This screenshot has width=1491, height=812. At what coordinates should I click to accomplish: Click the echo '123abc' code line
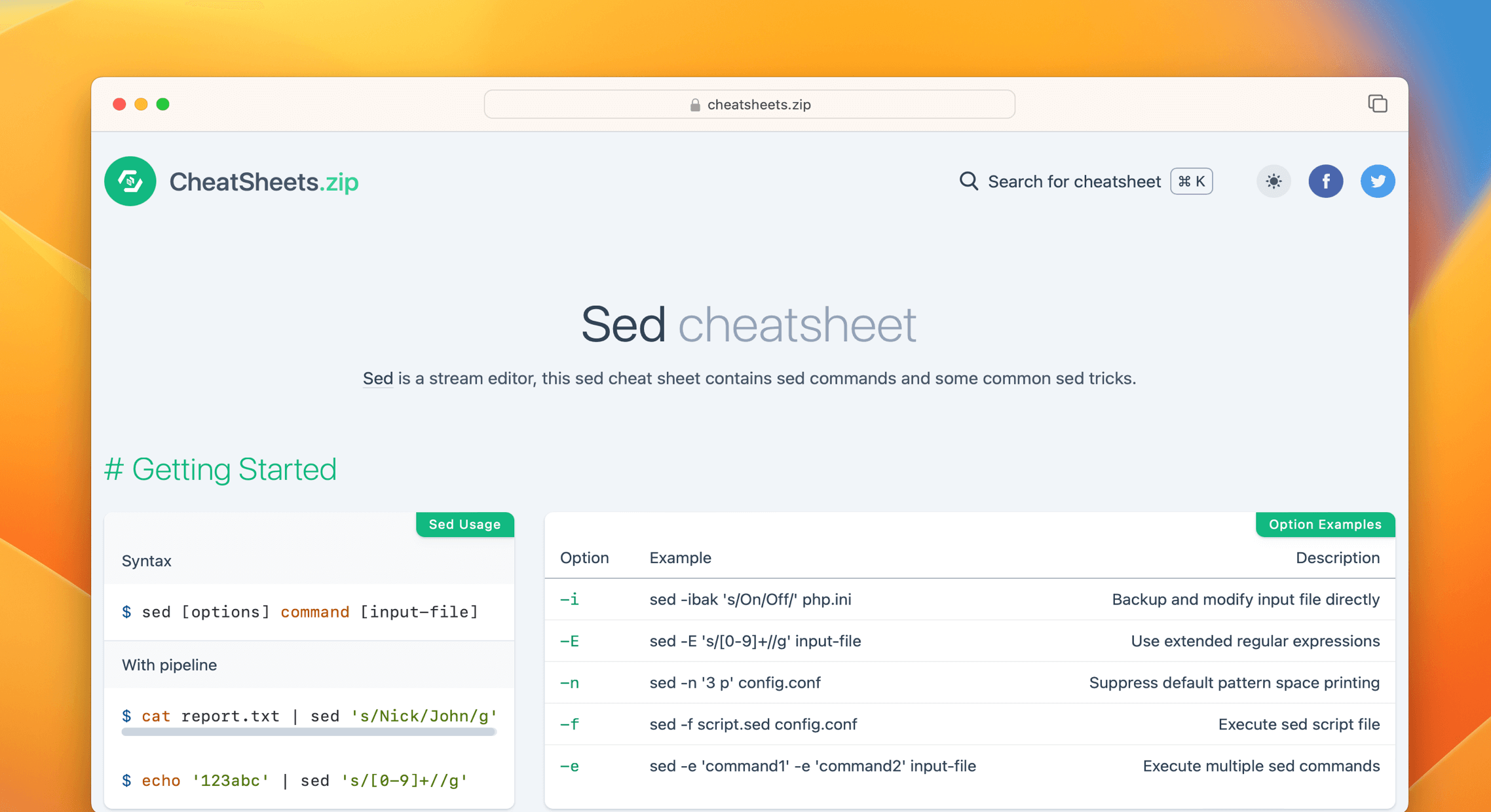[295, 781]
